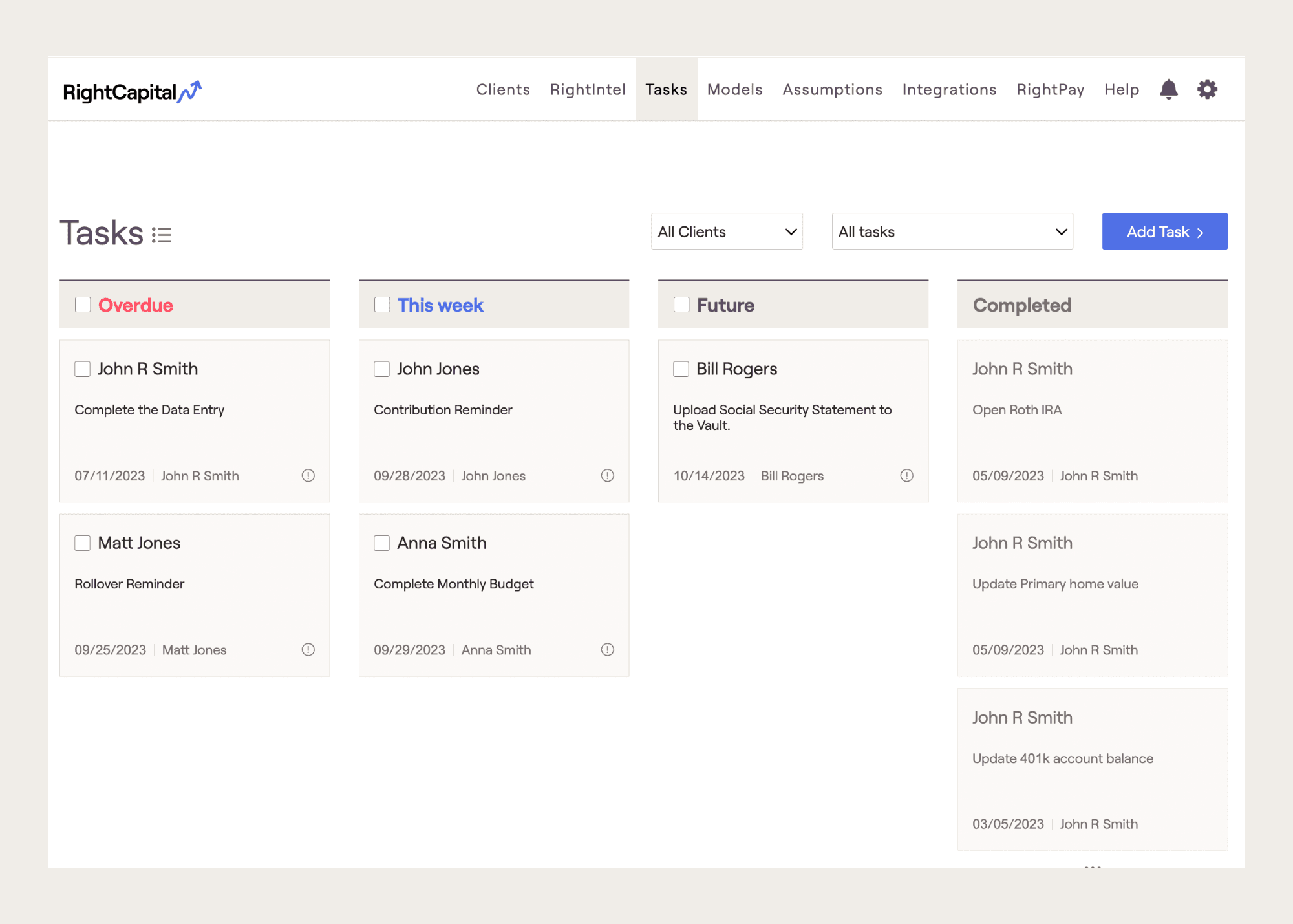Click the 09/29/2023 due date

409,650
